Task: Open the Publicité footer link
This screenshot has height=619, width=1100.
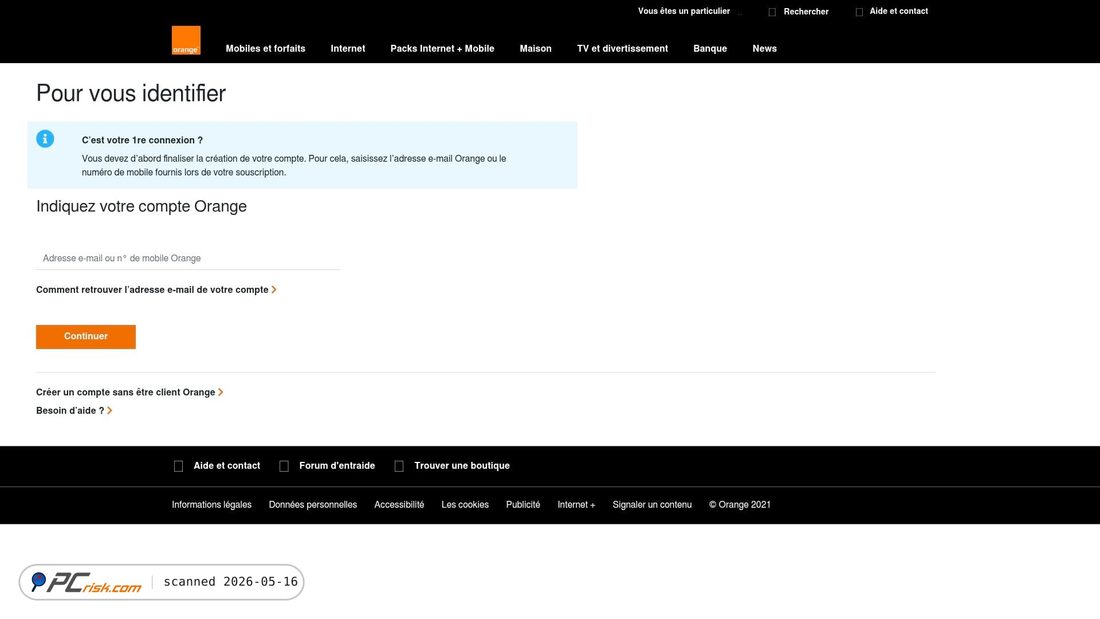Action: (523, 505)
